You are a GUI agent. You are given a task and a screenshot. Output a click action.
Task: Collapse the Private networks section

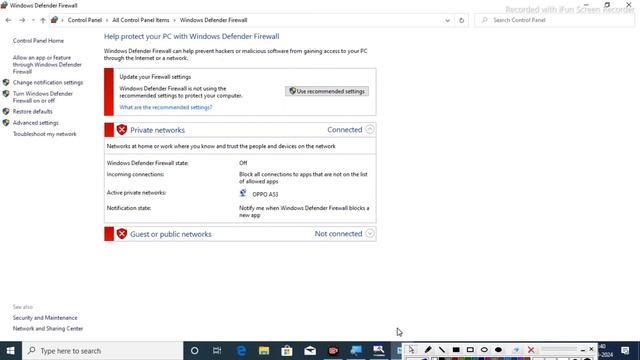point(370,129)
